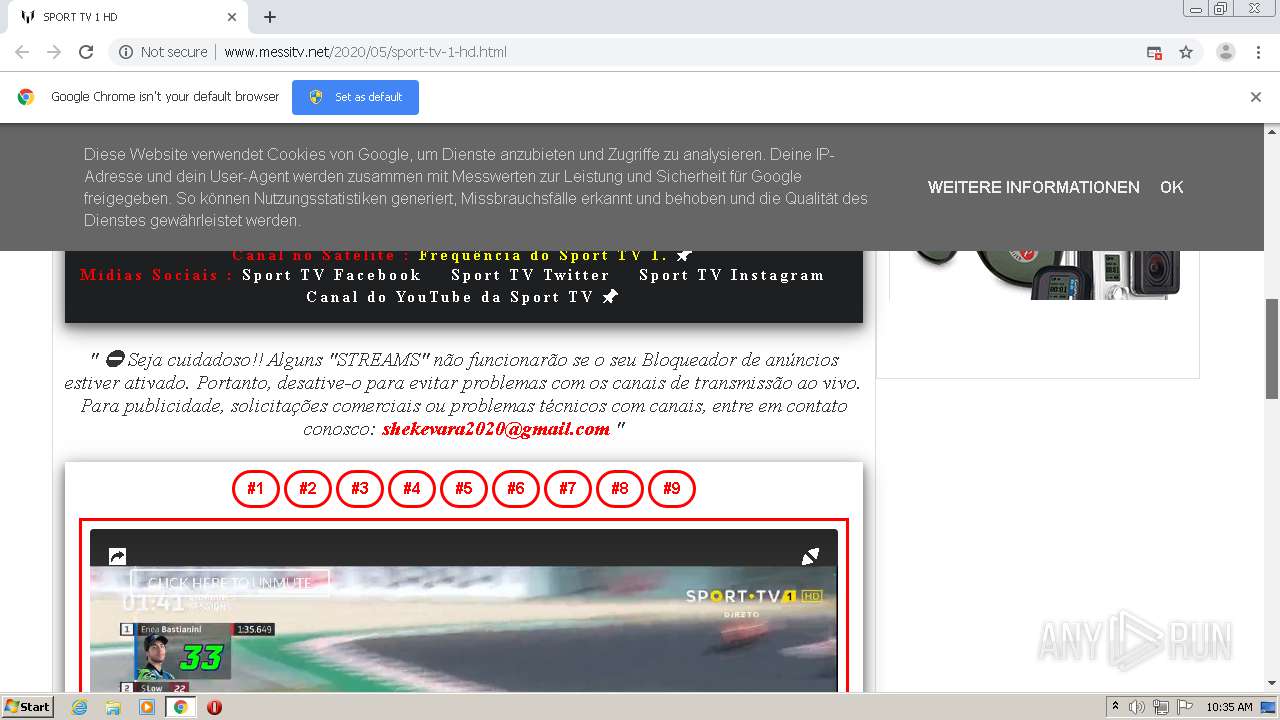
Task: Click the pop-up blocked icon in address bar
Action: 1154,52
